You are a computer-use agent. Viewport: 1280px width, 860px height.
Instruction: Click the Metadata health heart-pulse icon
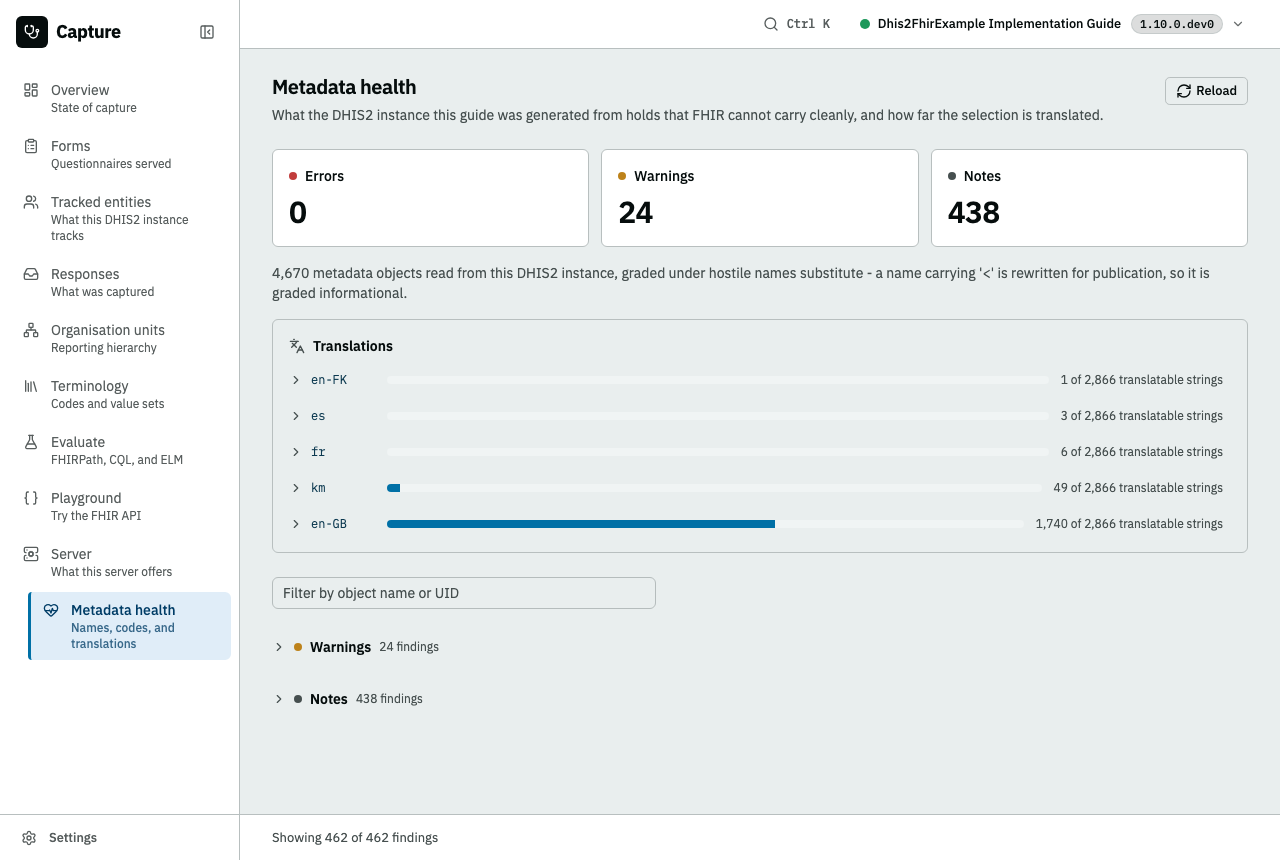(x=51, y=610)
